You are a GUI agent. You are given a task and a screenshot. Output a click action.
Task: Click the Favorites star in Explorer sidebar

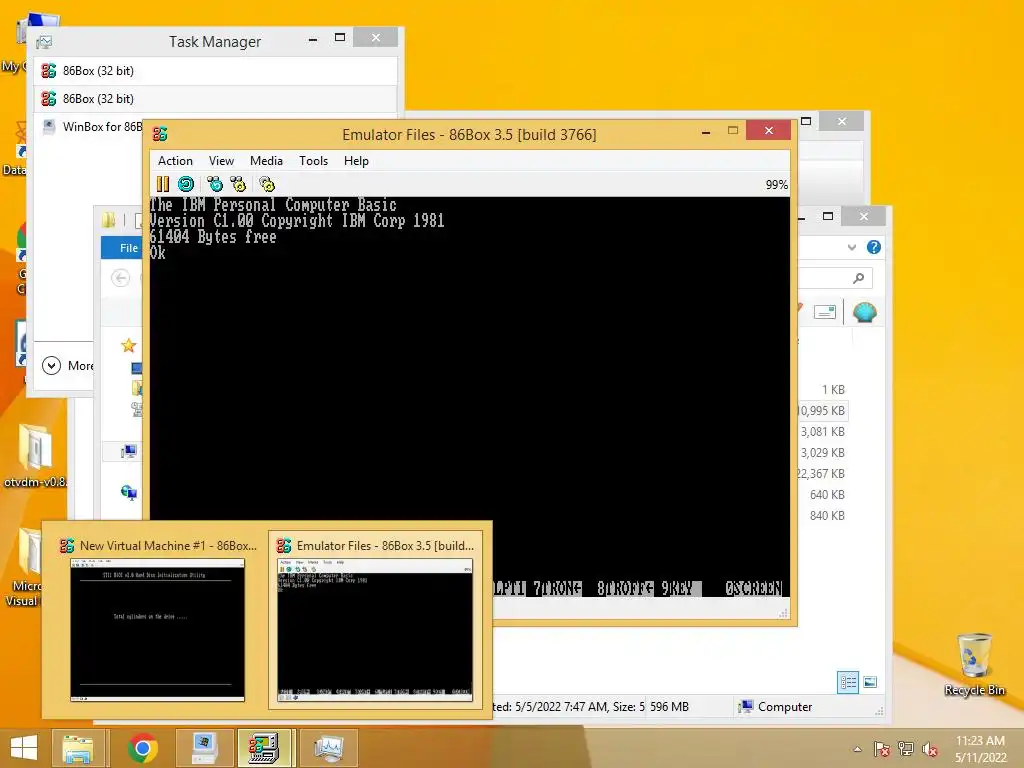click(129, 345)
